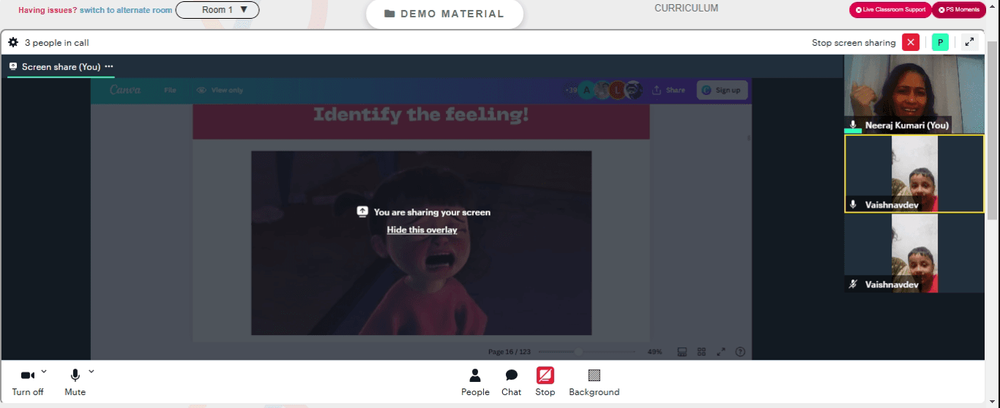1000x408 pixels.
Task: Click Canva Sign up button
Action: click(x=722, y=90)
